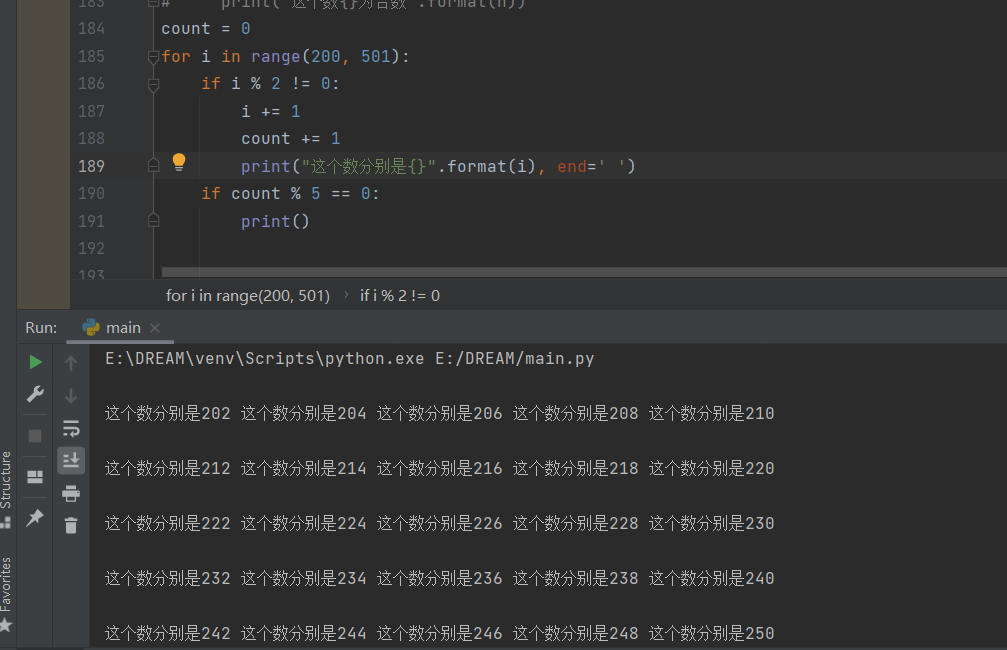
Task: Close the main run tab
Action: point(155,328)
